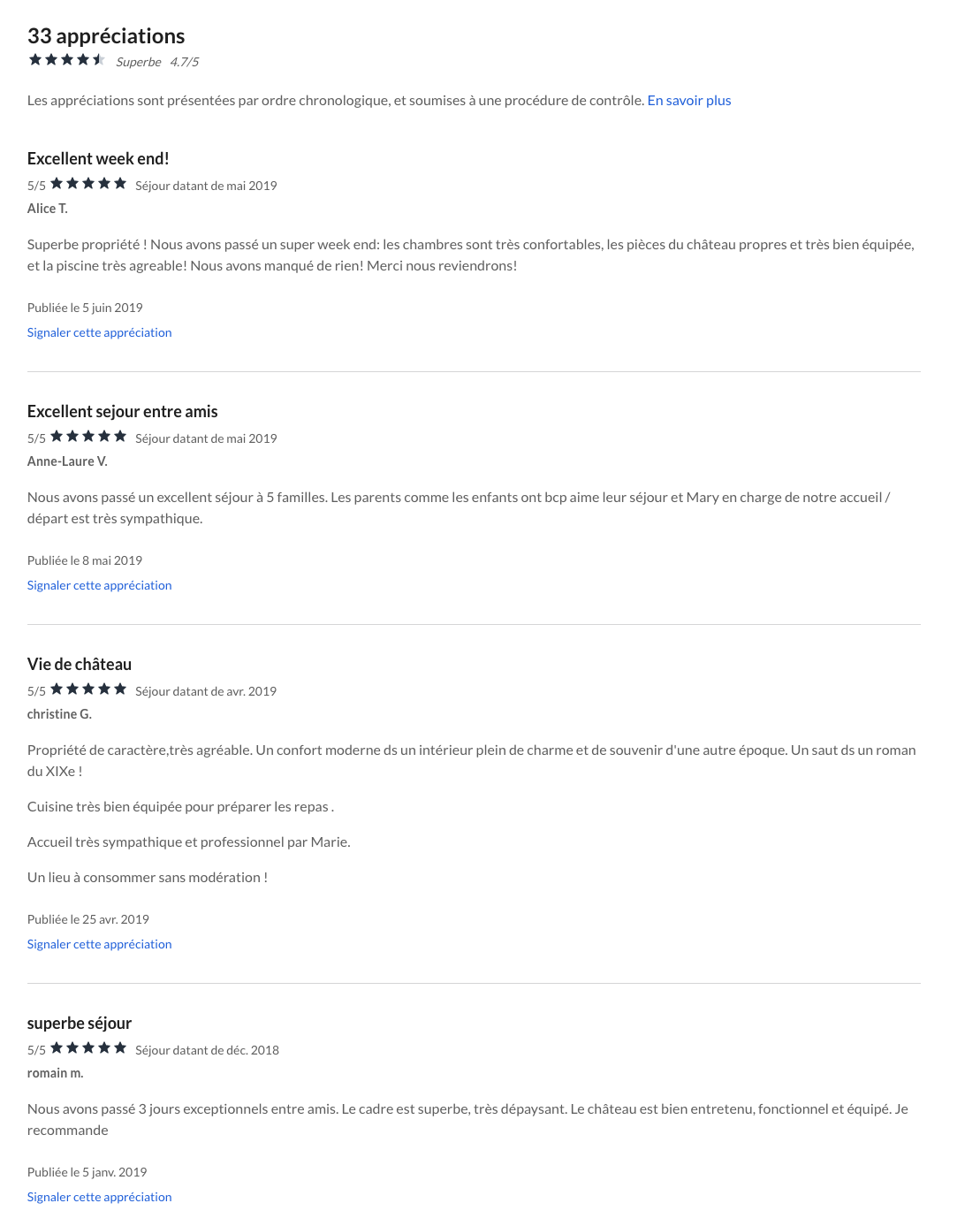Click the "33 appréciations" heading
The image size is (980, 1226).
pos(106,36)
